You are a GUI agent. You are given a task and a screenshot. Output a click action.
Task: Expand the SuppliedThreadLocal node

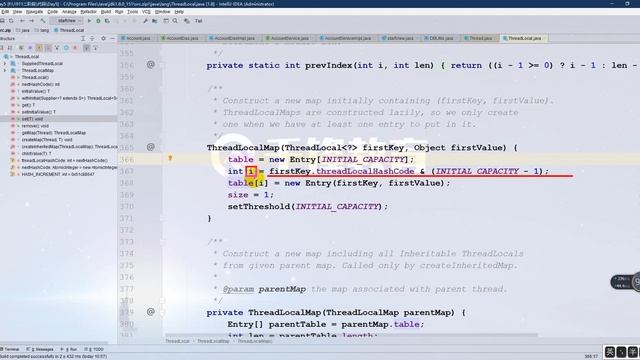[x=5, y=64]
